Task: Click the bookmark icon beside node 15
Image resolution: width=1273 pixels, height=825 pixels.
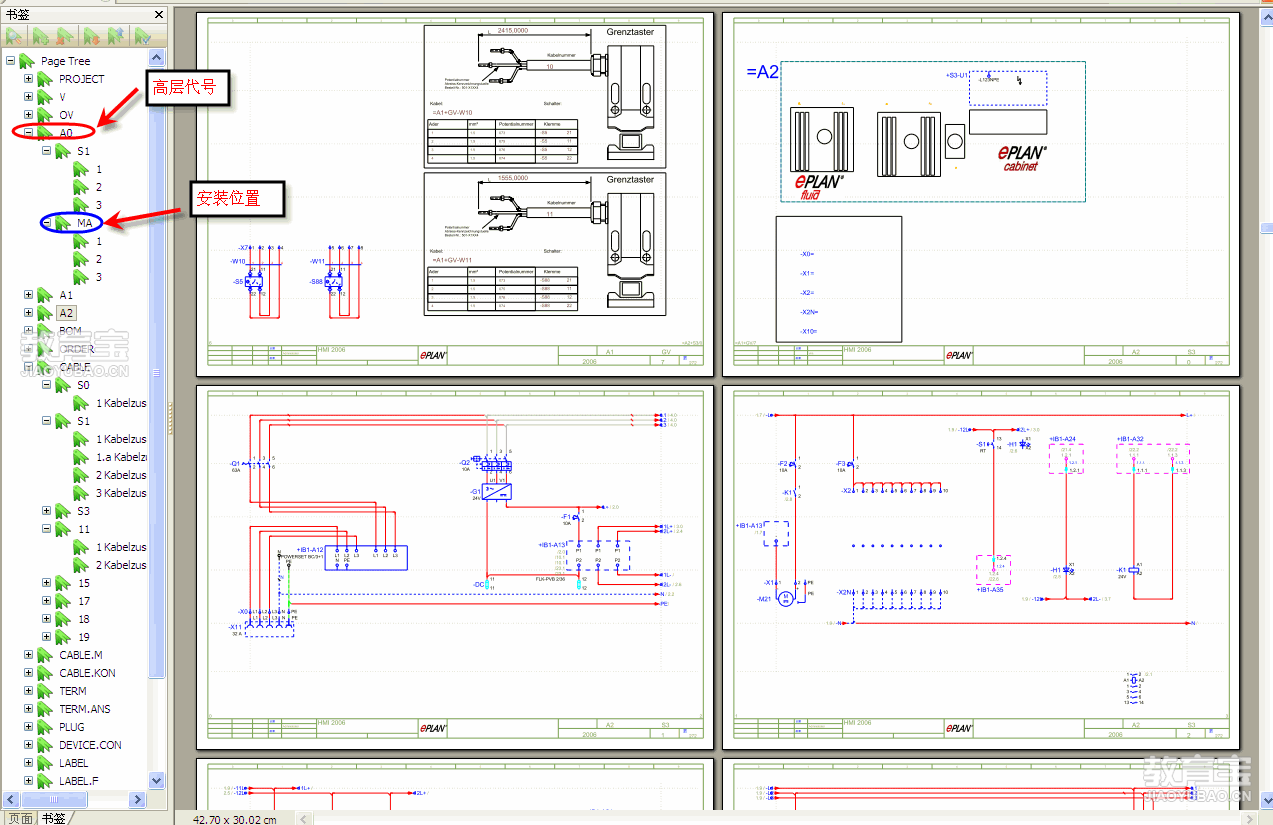Action: (63, 583)
